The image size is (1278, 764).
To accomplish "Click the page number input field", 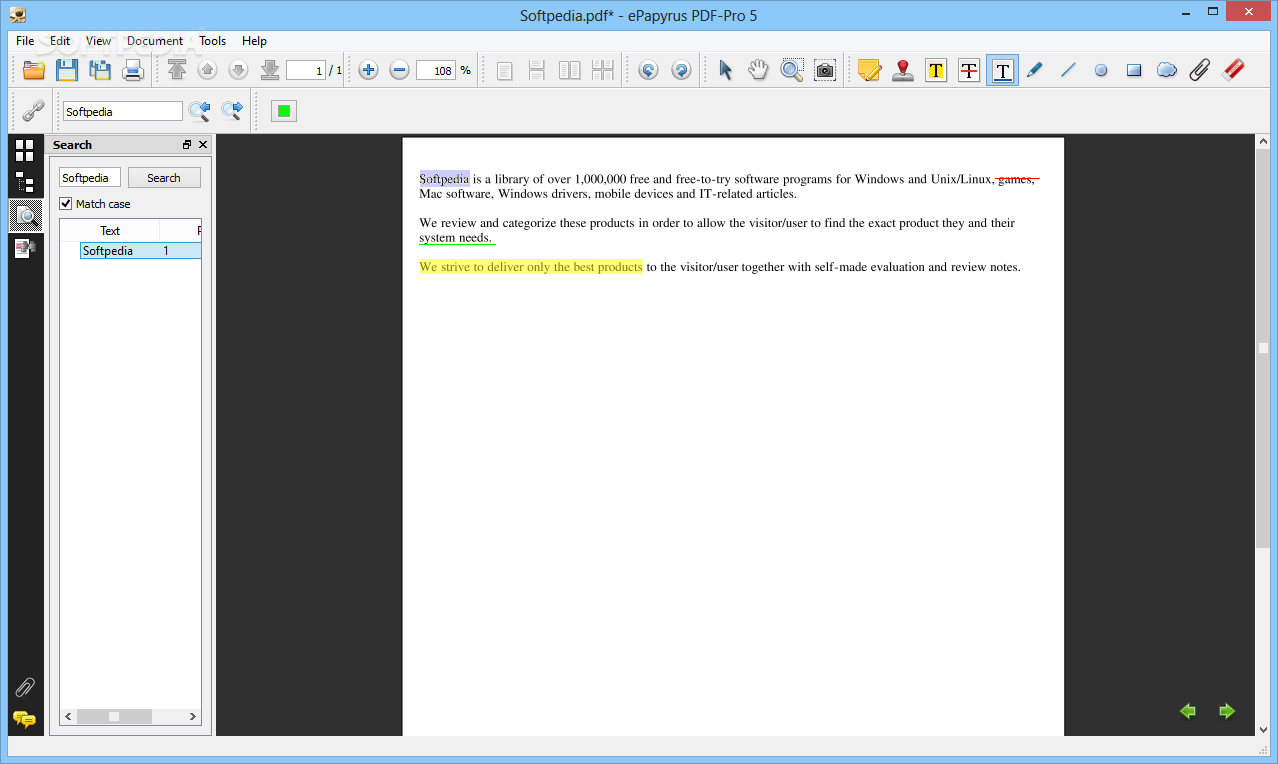I will click(x=306, y=70).
